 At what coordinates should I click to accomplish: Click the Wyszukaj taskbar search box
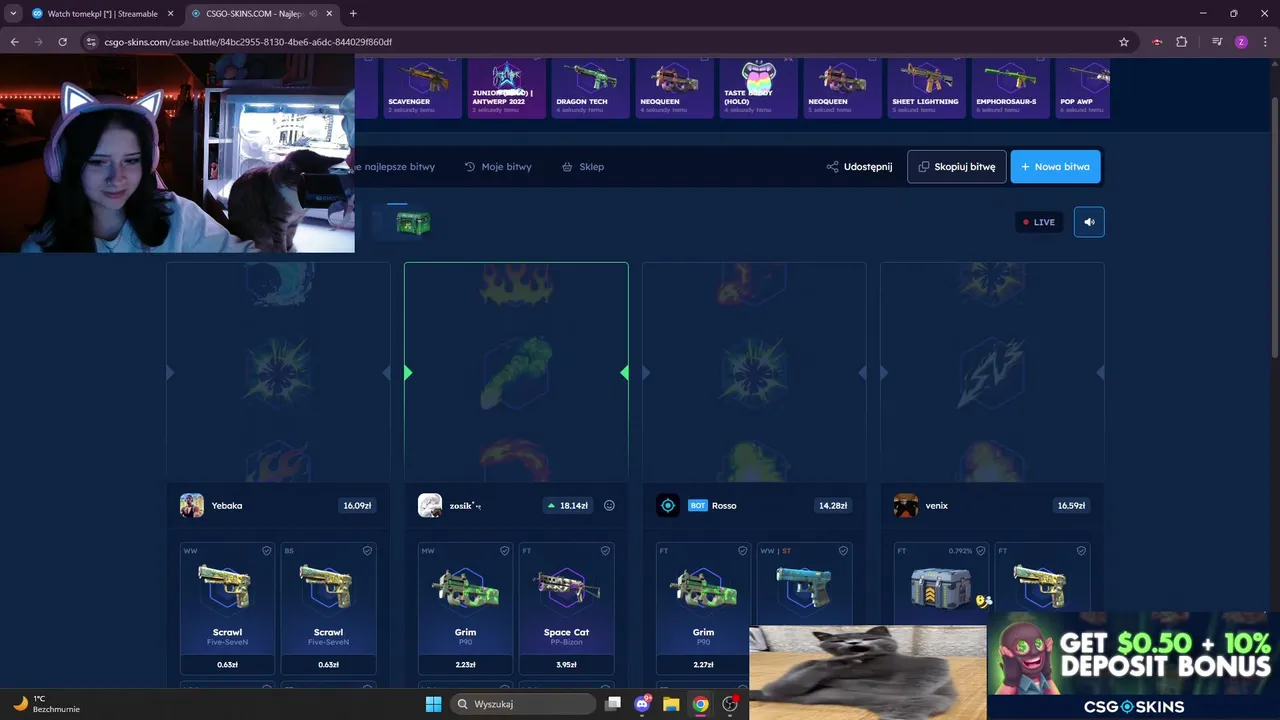tap(523, 704)
